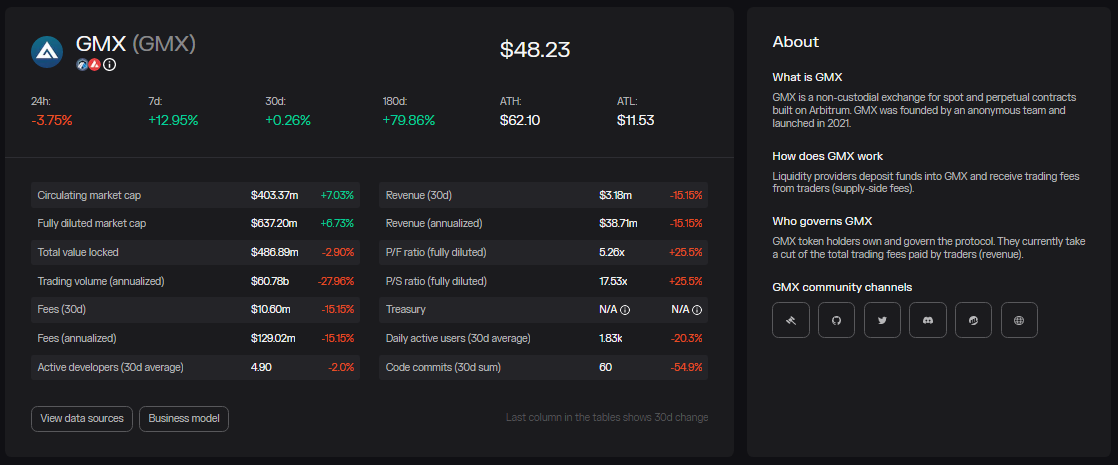The image size is (1118, 465).
Task: Select the $48.23 price
Action: [535, 49]
